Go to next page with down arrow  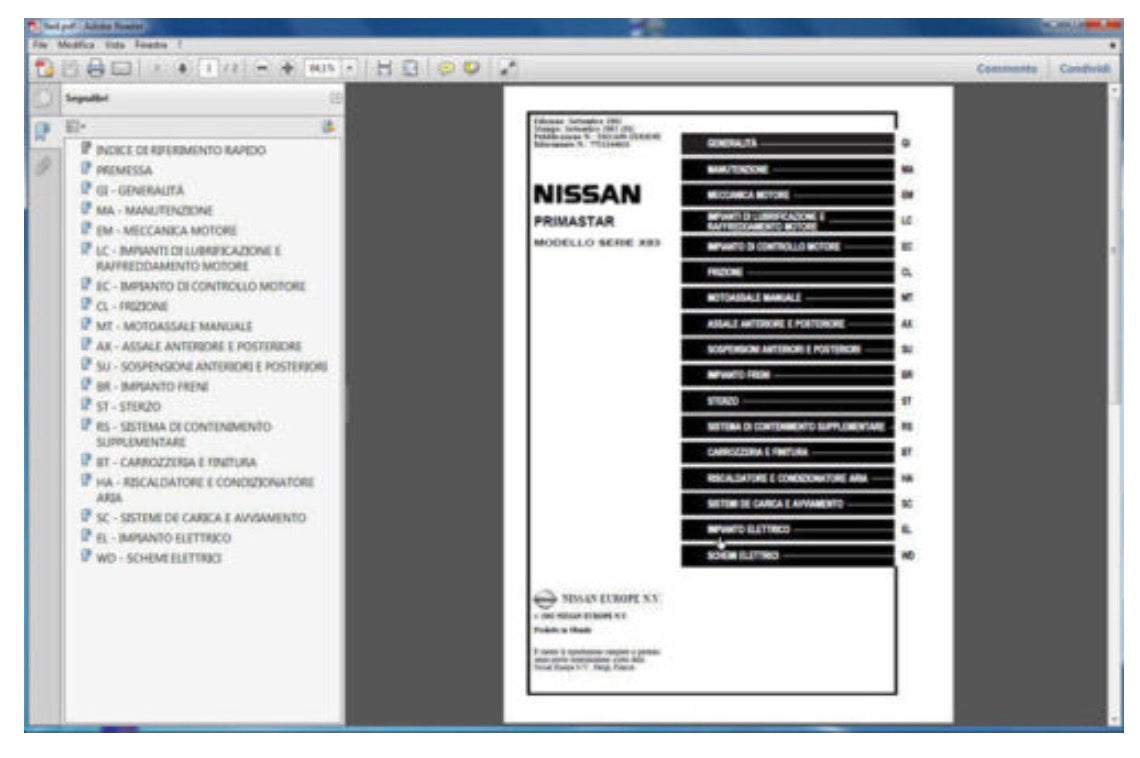182,68
